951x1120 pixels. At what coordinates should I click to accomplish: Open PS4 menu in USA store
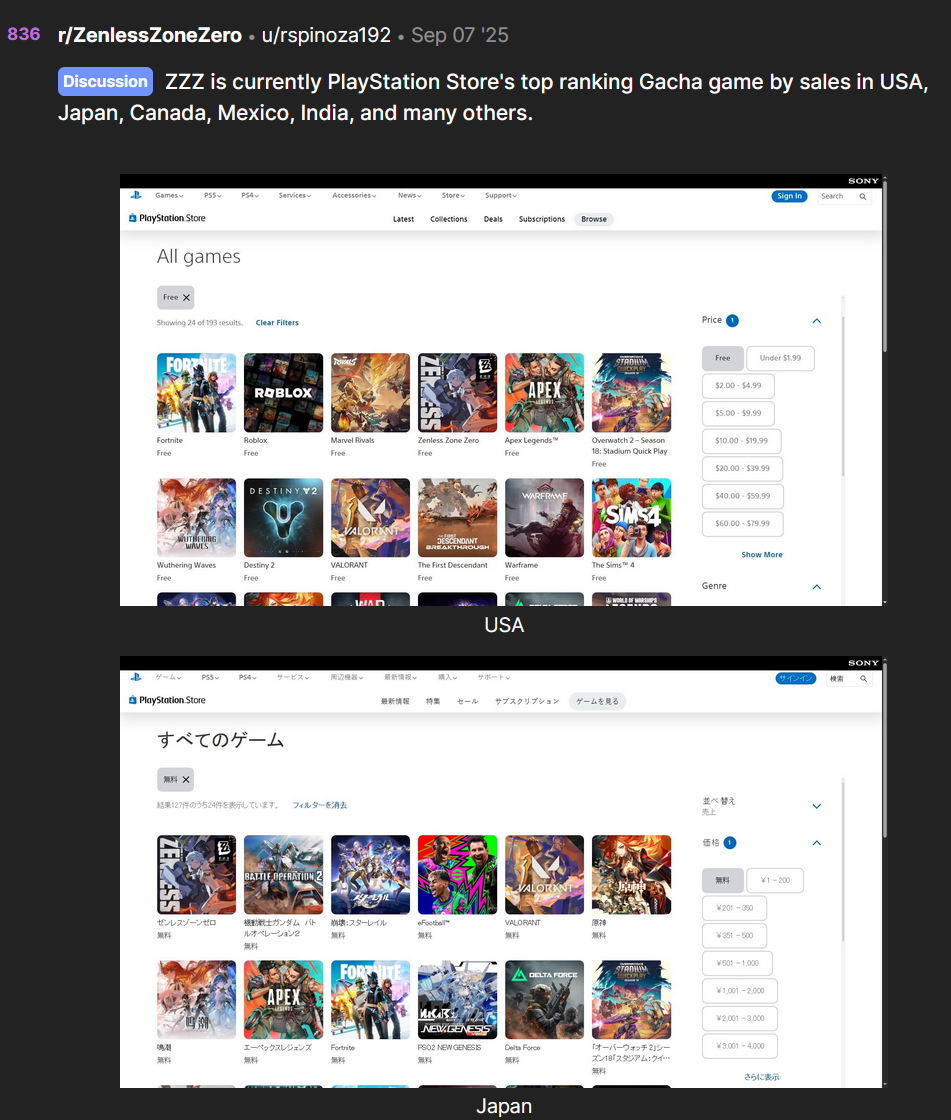tap(249, 195)
